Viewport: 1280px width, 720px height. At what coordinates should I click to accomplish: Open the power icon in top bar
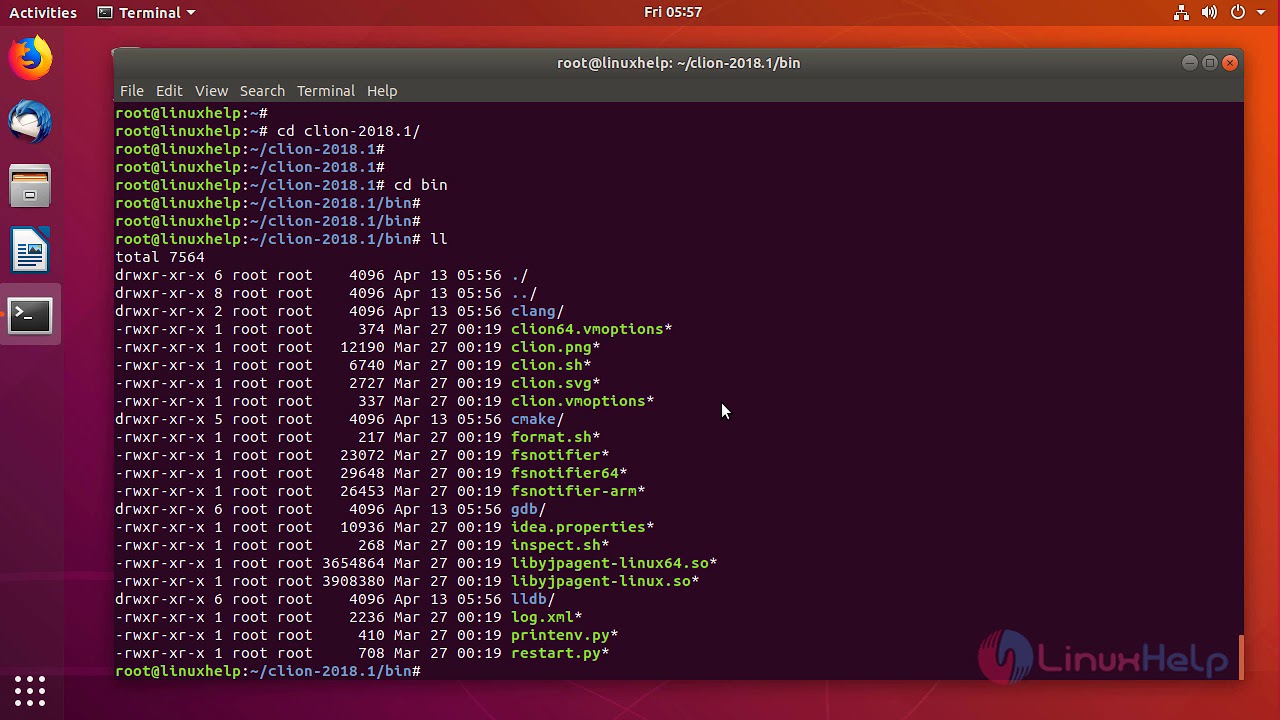point(1237,13)
